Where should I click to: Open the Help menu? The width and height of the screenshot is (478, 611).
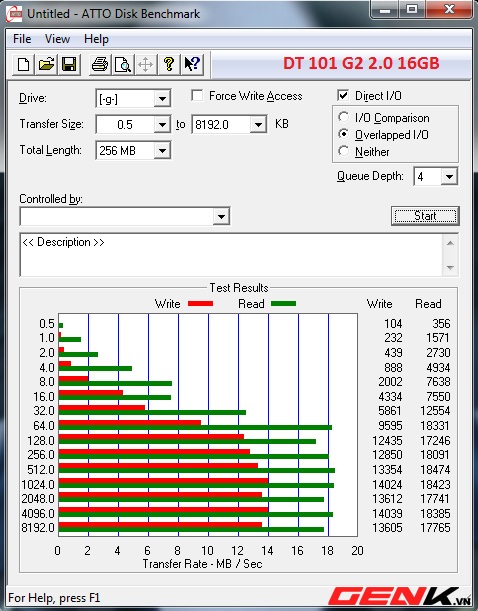pyautogui.click(x=96, y=39)
